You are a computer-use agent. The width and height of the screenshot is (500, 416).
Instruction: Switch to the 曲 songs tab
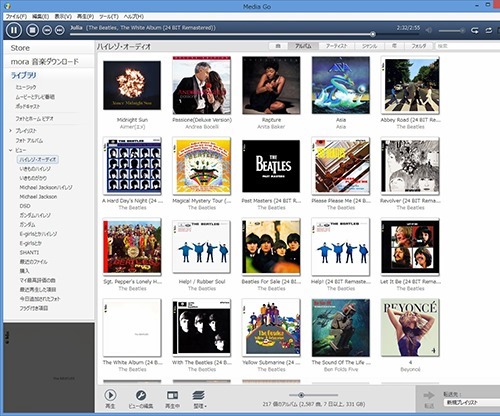[x=278, y=46]
